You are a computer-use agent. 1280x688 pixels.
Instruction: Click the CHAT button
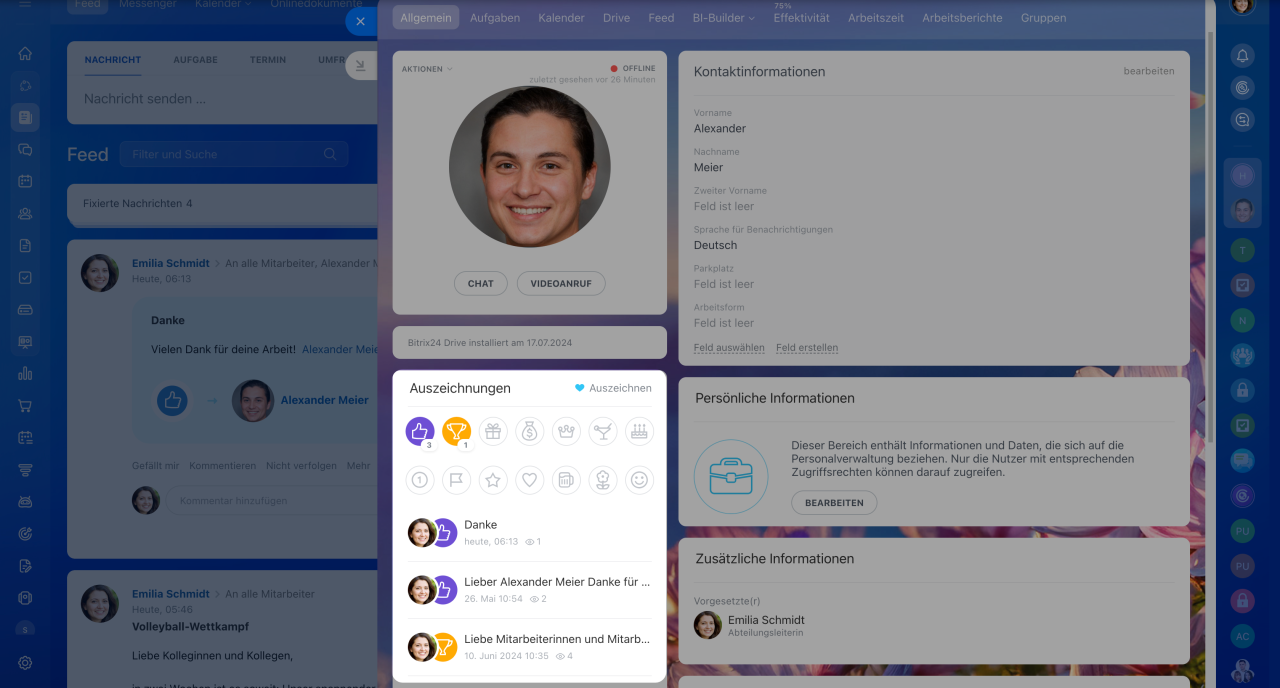481,284
